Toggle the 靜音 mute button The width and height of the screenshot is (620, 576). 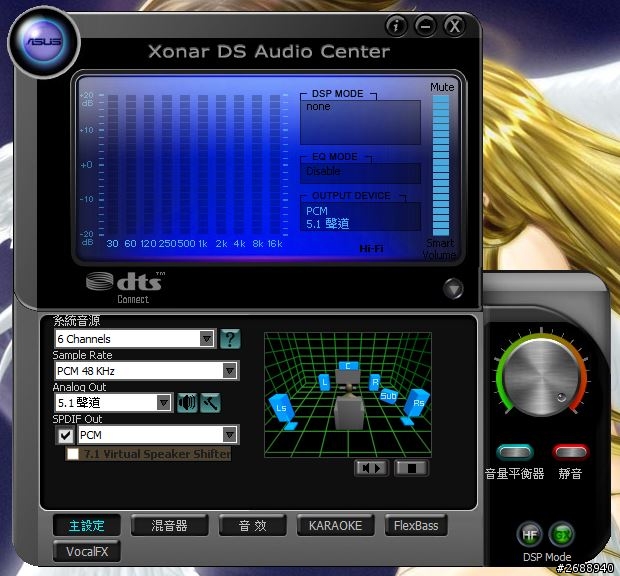(x=571, y=452)
